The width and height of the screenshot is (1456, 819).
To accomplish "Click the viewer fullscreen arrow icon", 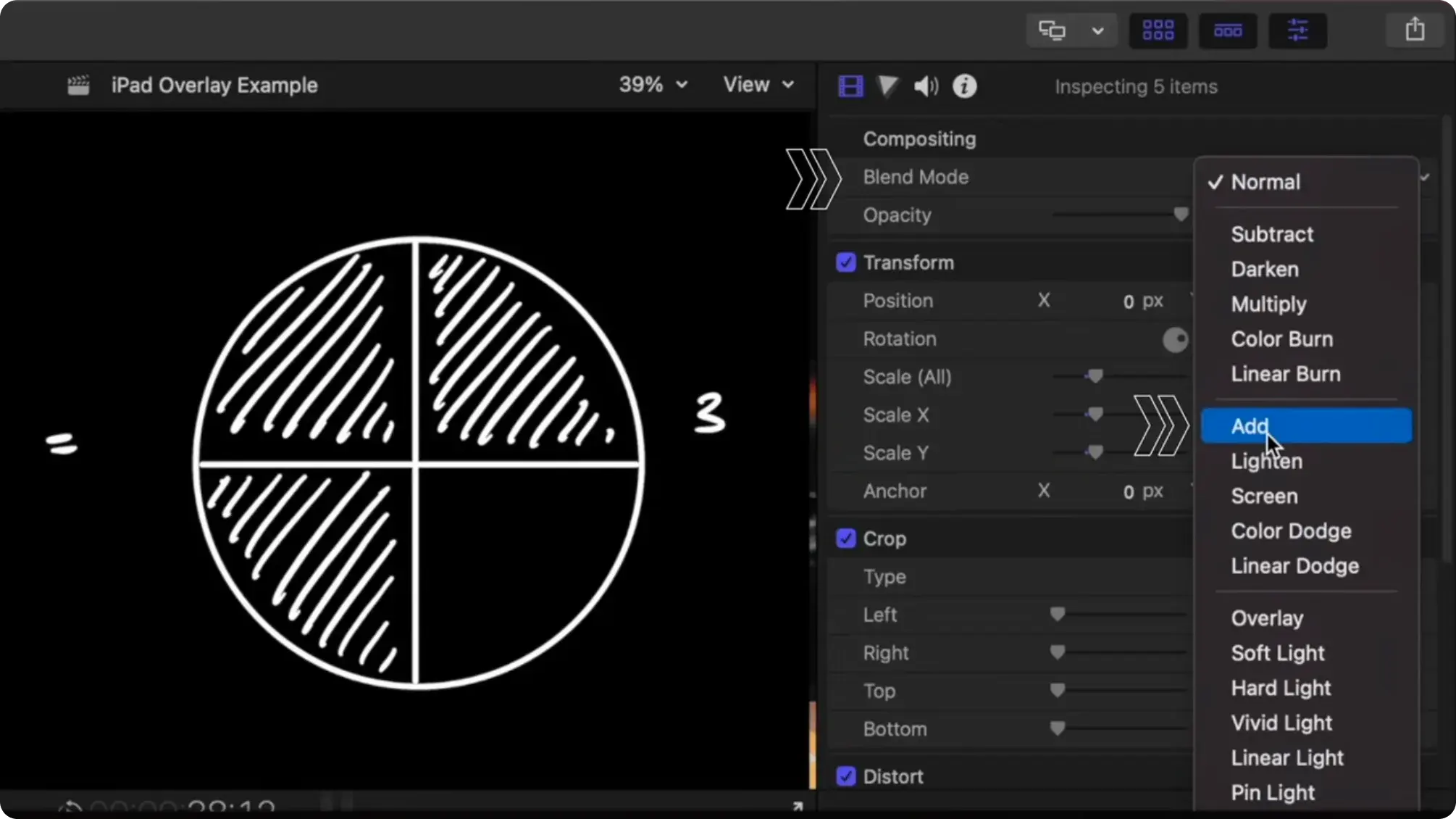I will point(798,806).
